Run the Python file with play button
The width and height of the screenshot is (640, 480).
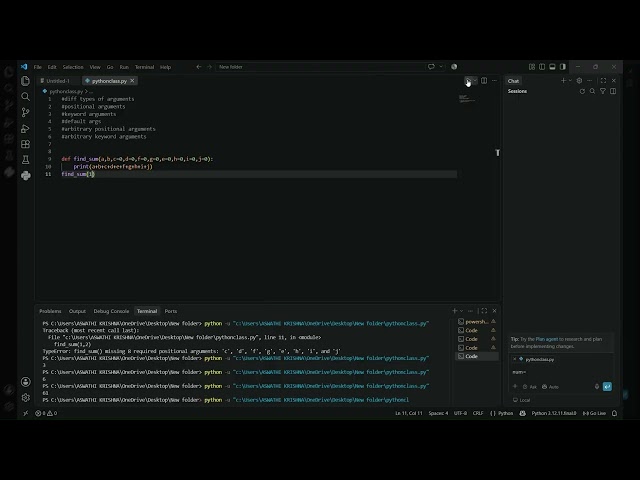(x=468, y=81)
